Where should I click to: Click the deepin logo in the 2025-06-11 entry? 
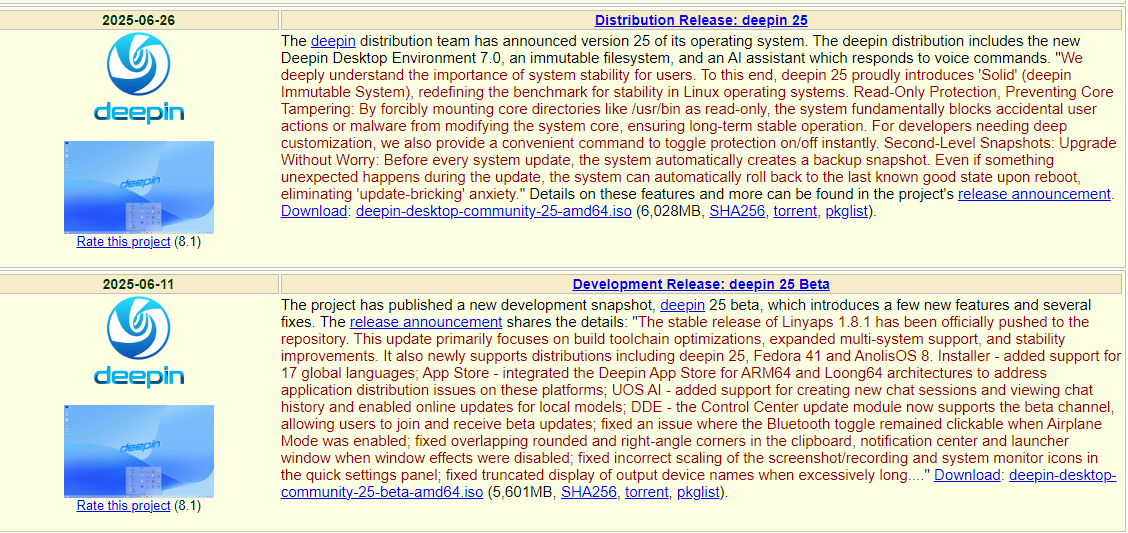139,342
